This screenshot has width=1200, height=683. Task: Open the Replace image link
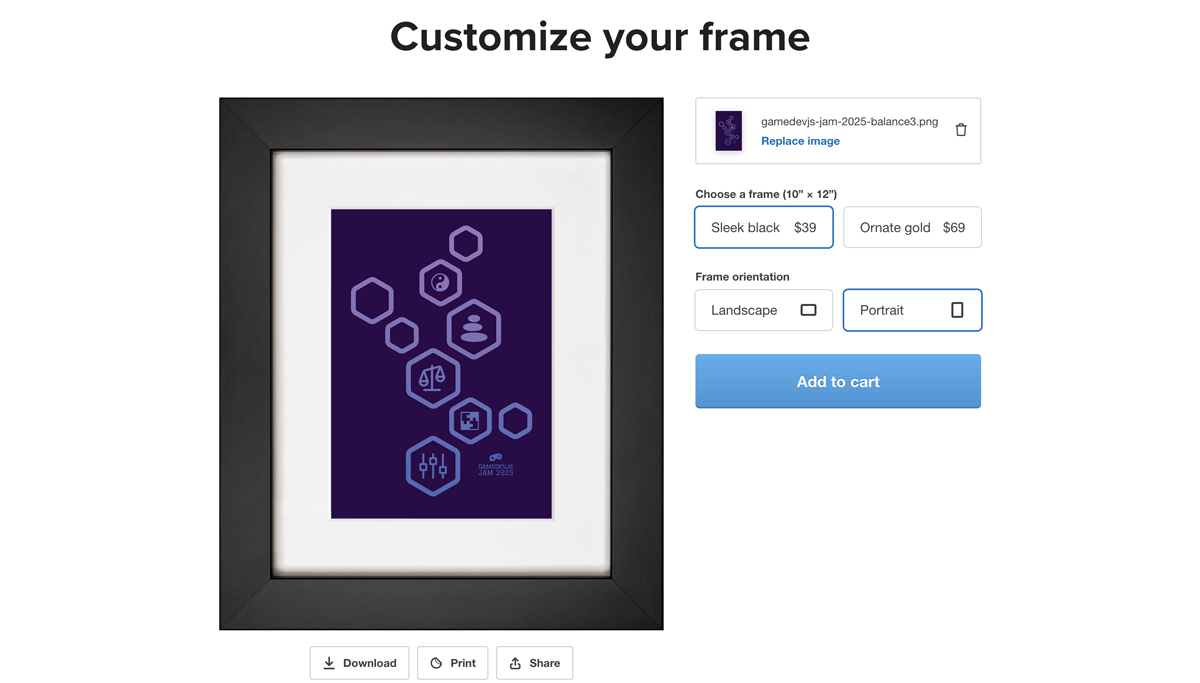[800, 141]
